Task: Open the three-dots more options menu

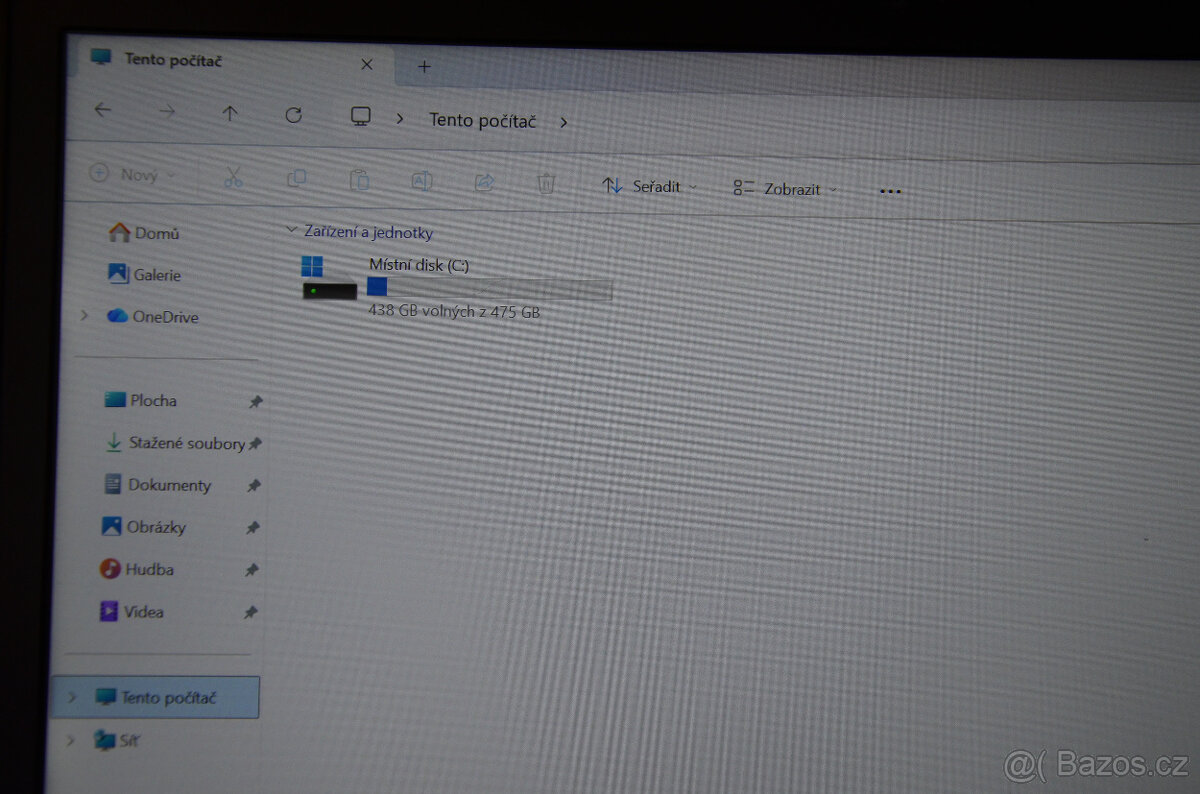Action: (890, 191)
